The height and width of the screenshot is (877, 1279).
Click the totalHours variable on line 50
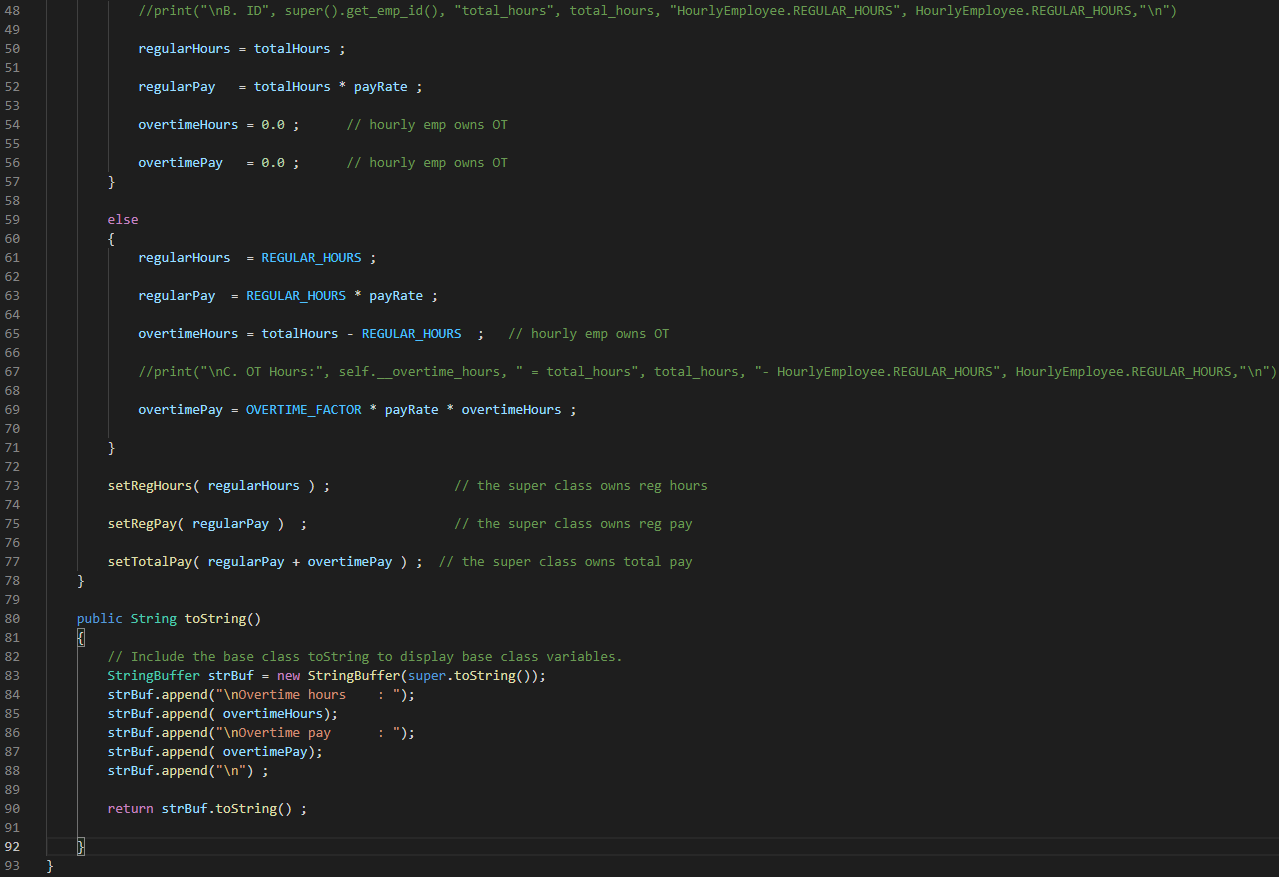291,48
